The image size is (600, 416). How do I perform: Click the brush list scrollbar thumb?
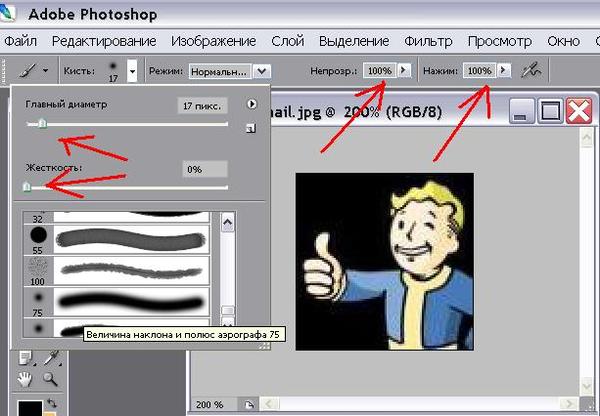coord(228,310)
